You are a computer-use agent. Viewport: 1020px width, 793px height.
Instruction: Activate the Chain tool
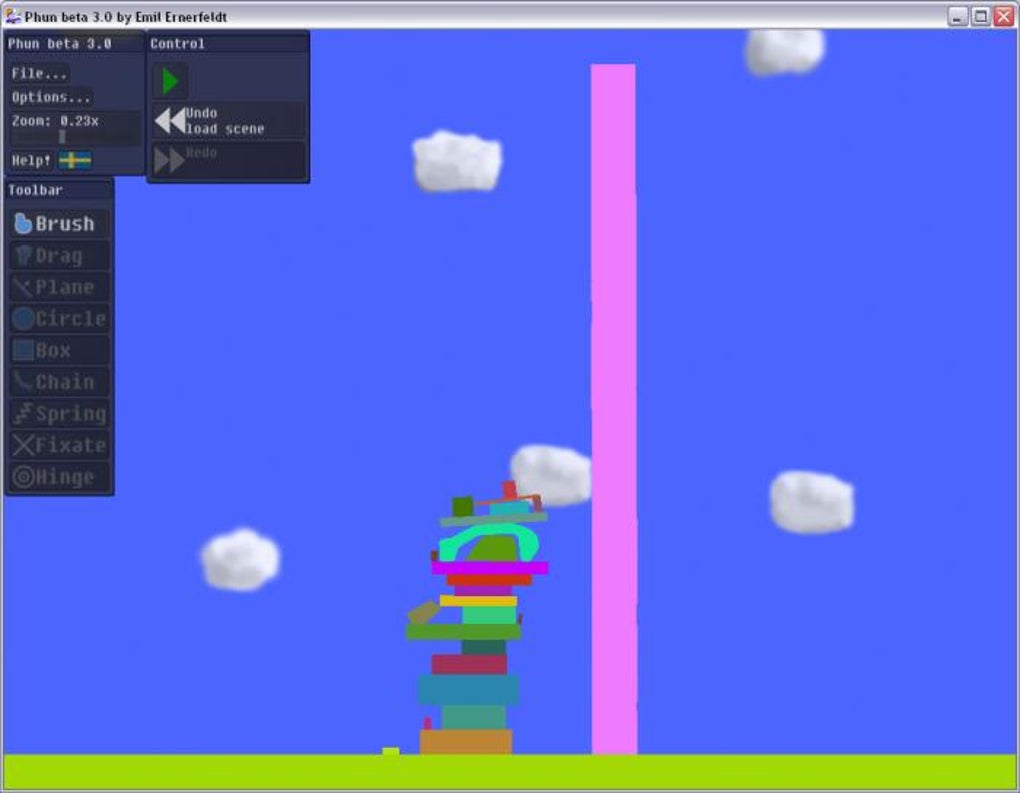(x=60, y=382)
